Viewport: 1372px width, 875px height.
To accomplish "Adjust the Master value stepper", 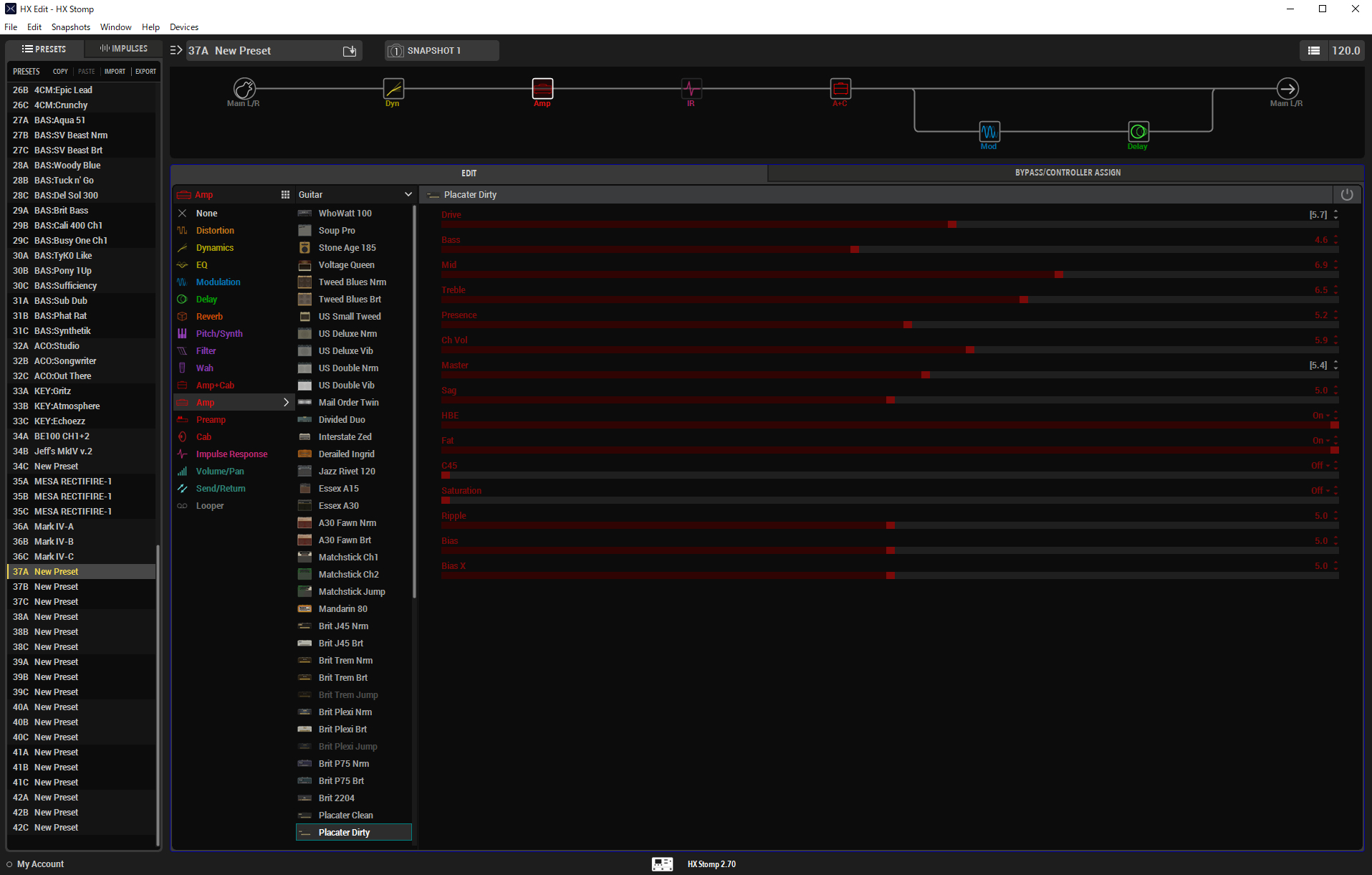I will pos(1336,365).
